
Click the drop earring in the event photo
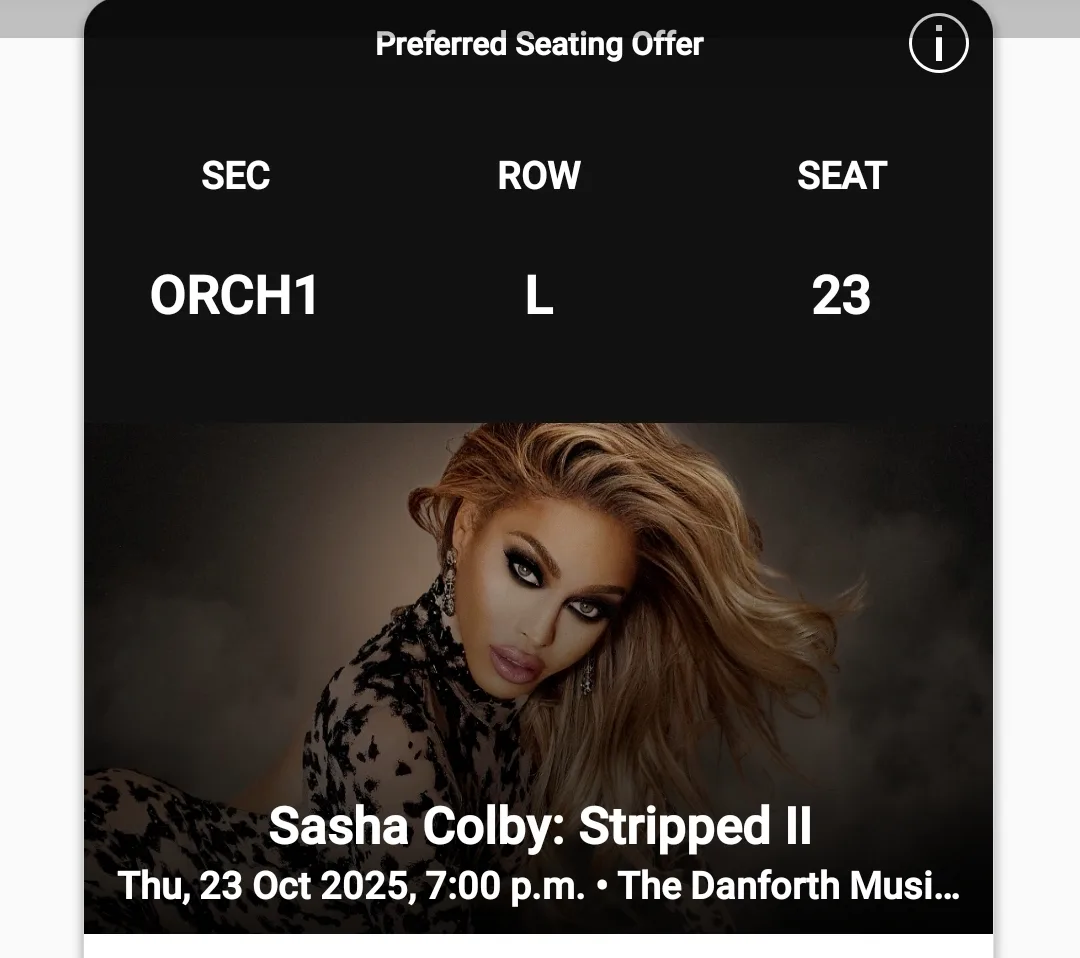tap(448, 582)
